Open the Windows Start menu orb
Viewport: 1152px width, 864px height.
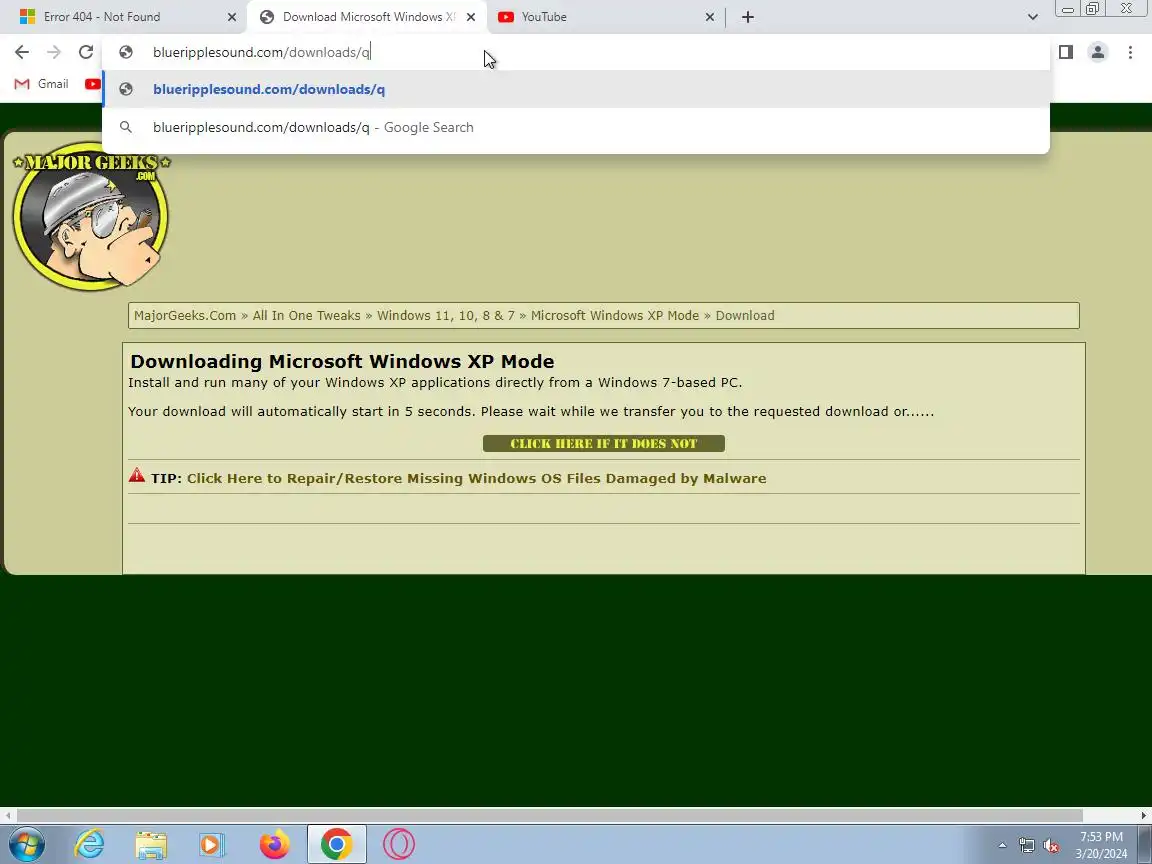point(26,844)
